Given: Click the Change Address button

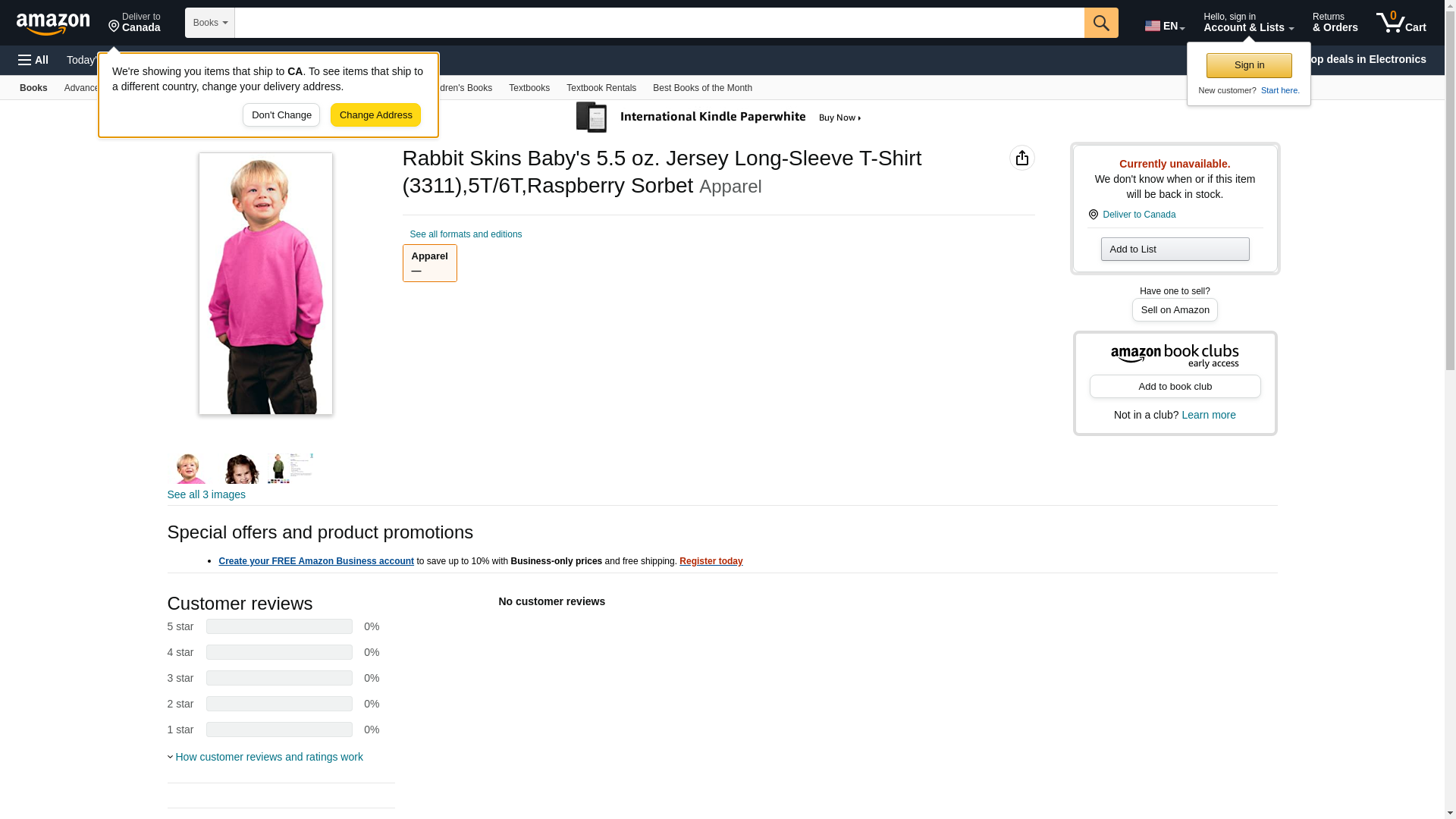Looking at the screenshot, I should tap(375, 115).
